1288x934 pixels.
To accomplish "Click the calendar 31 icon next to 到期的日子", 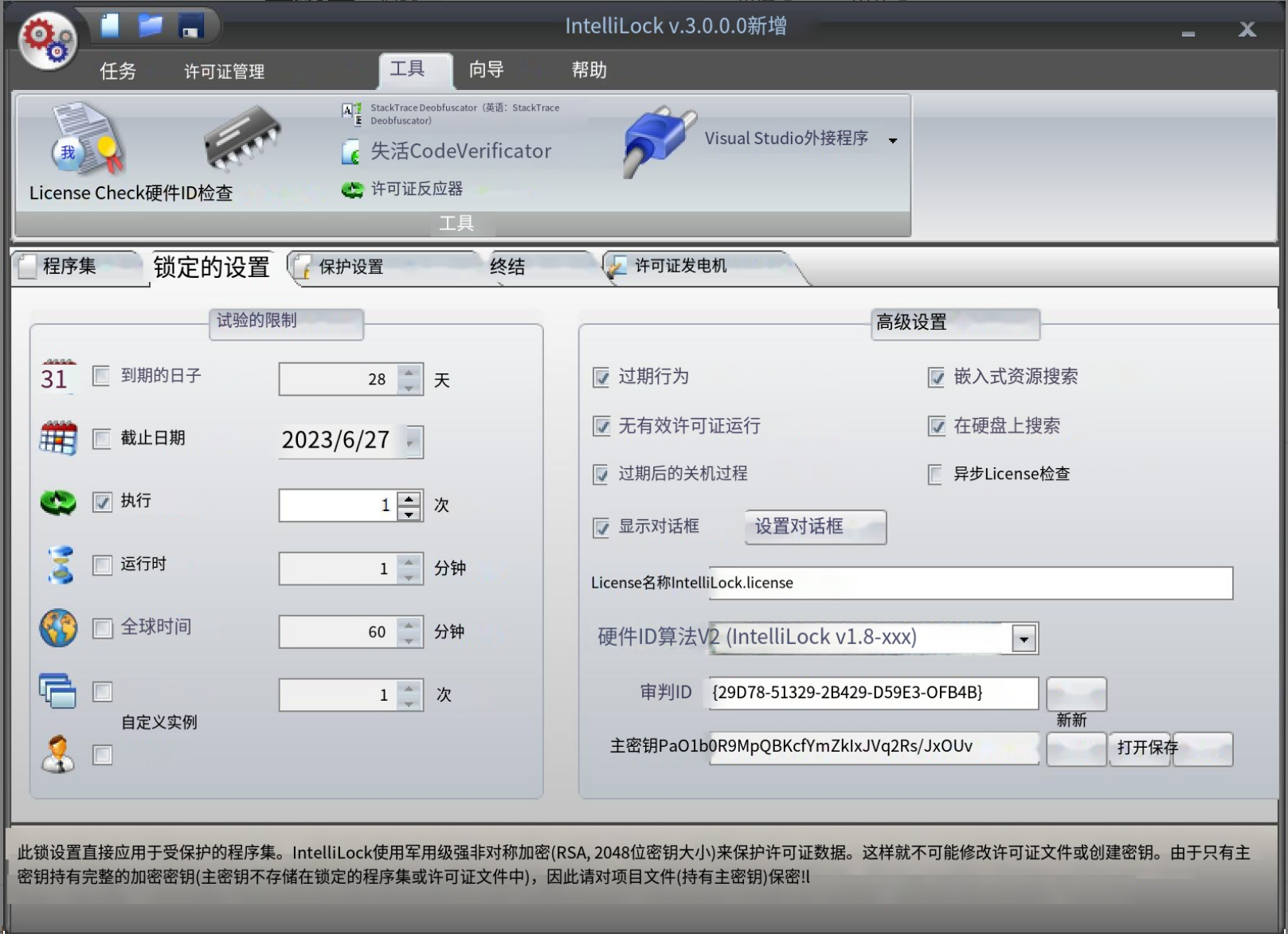I will point(57,376).
